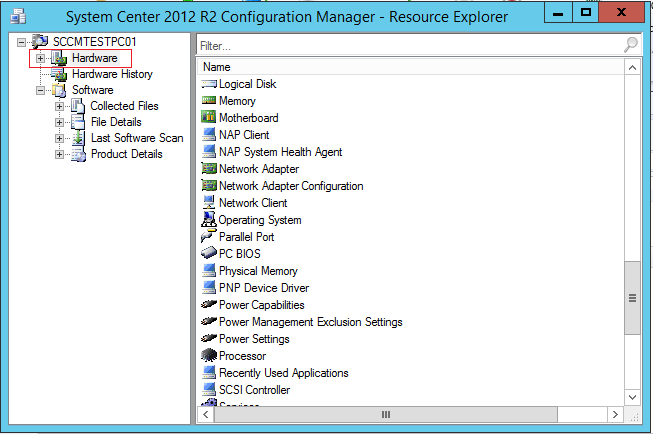Click the NAP Client icon
This screenshot has width=653, height=434.
(209, 135)
